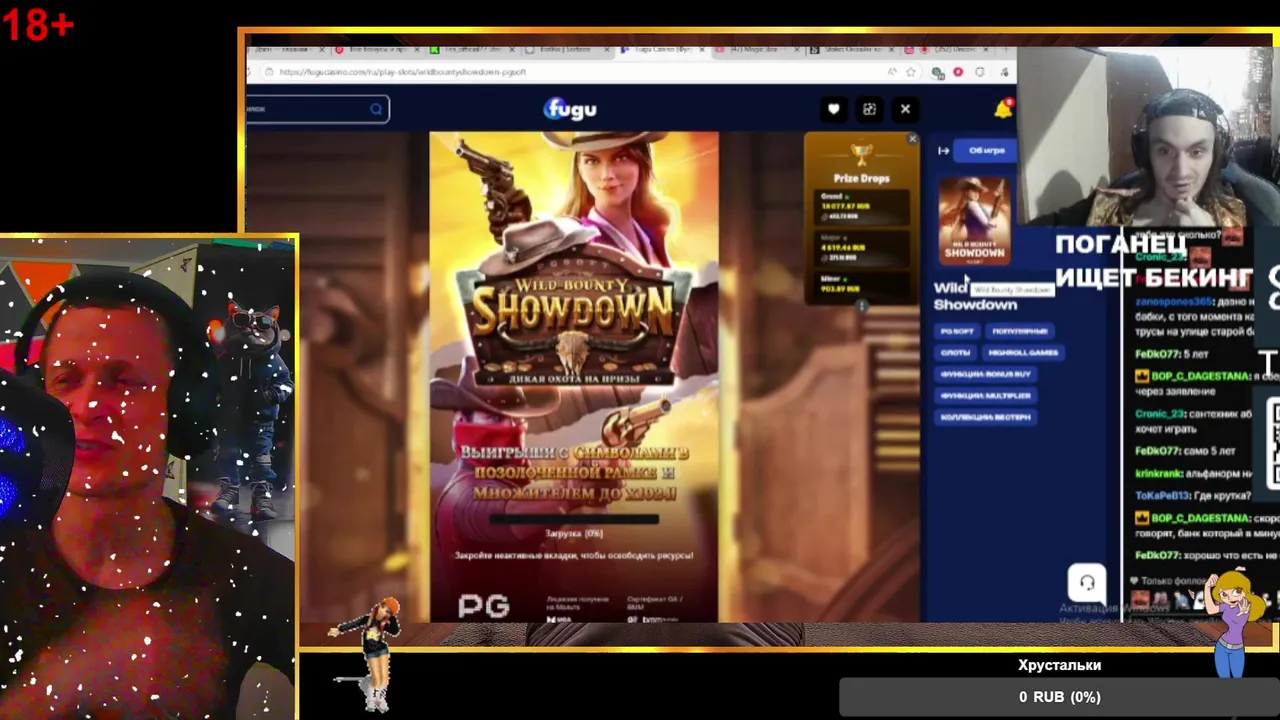Bookmark page with star icon

coord(911,72)
